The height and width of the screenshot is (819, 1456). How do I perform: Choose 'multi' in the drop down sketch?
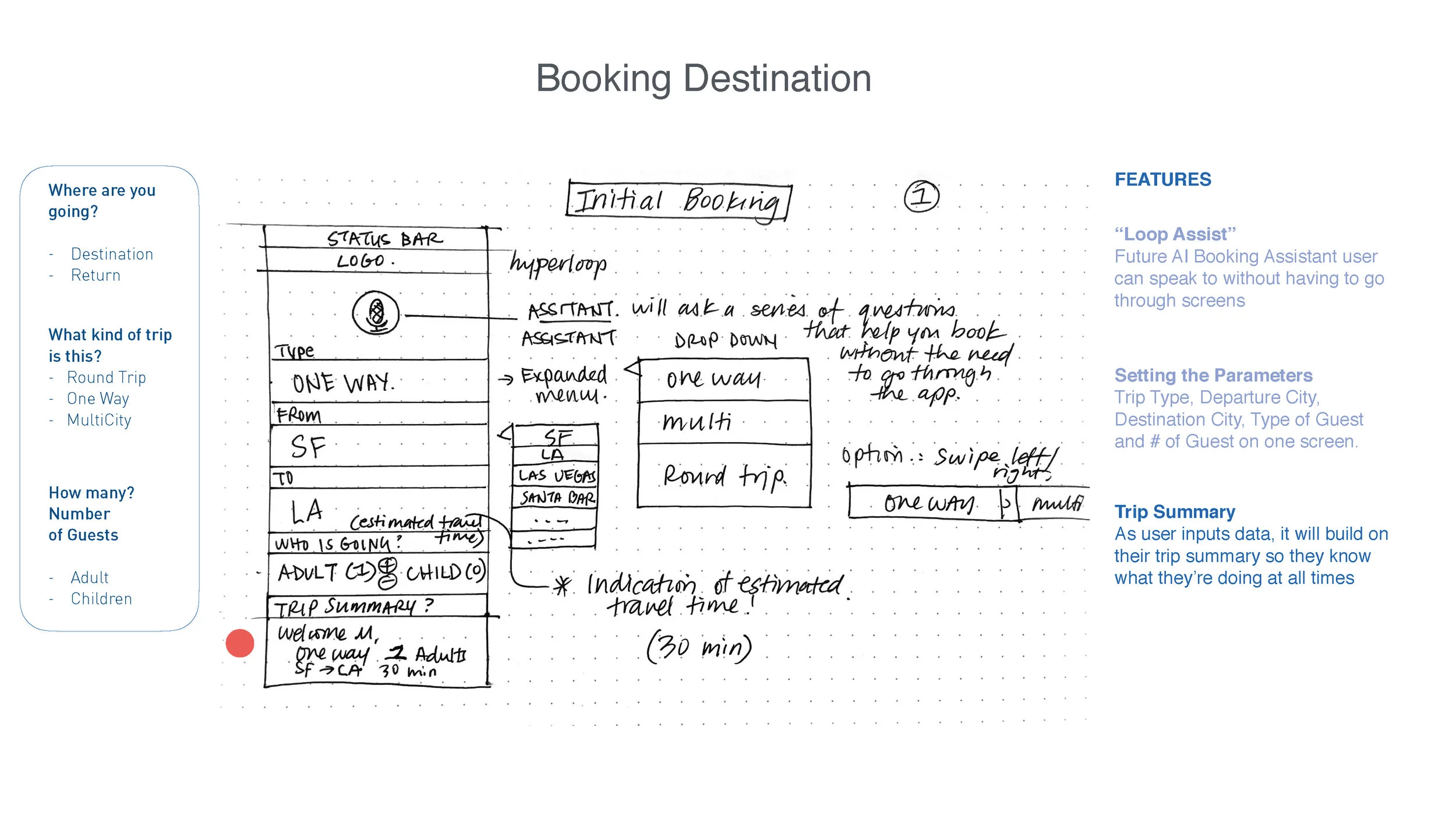[724, 422]
